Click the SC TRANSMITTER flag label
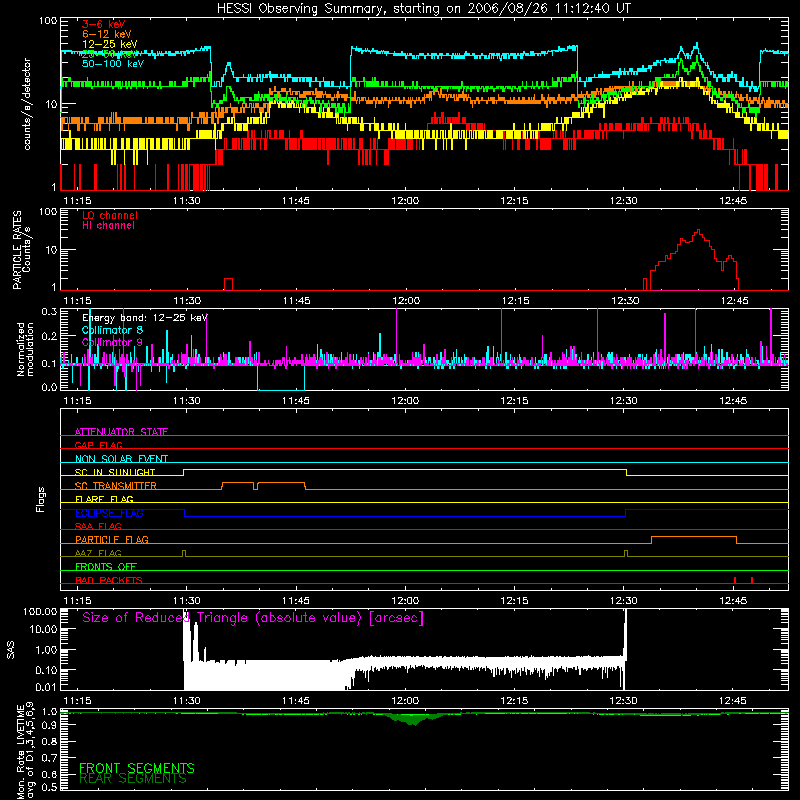The image size is (800, 800). [x=116, y=486]
